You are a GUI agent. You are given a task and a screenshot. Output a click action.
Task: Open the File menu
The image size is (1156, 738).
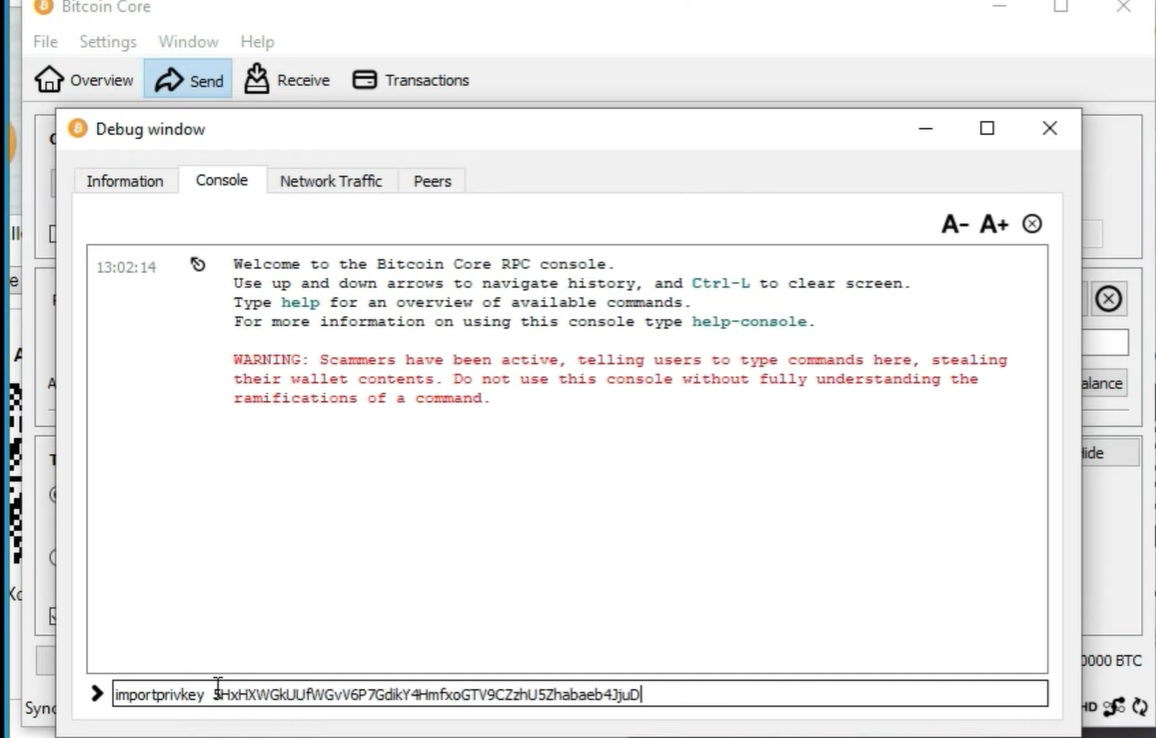[x=45, y=42]
